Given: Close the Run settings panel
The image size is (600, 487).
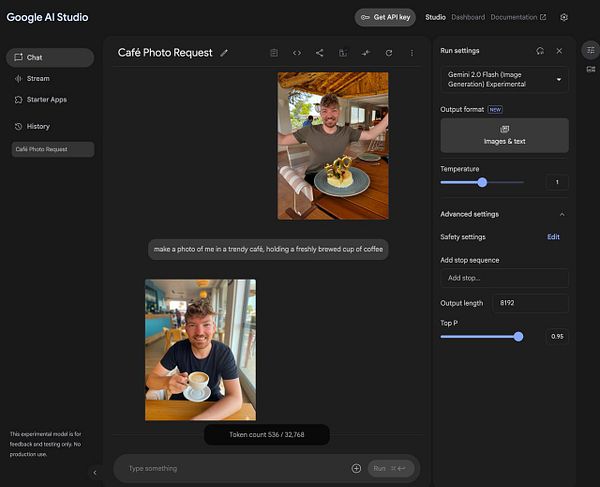Looking at the screenshot, I should pos(559,51).
